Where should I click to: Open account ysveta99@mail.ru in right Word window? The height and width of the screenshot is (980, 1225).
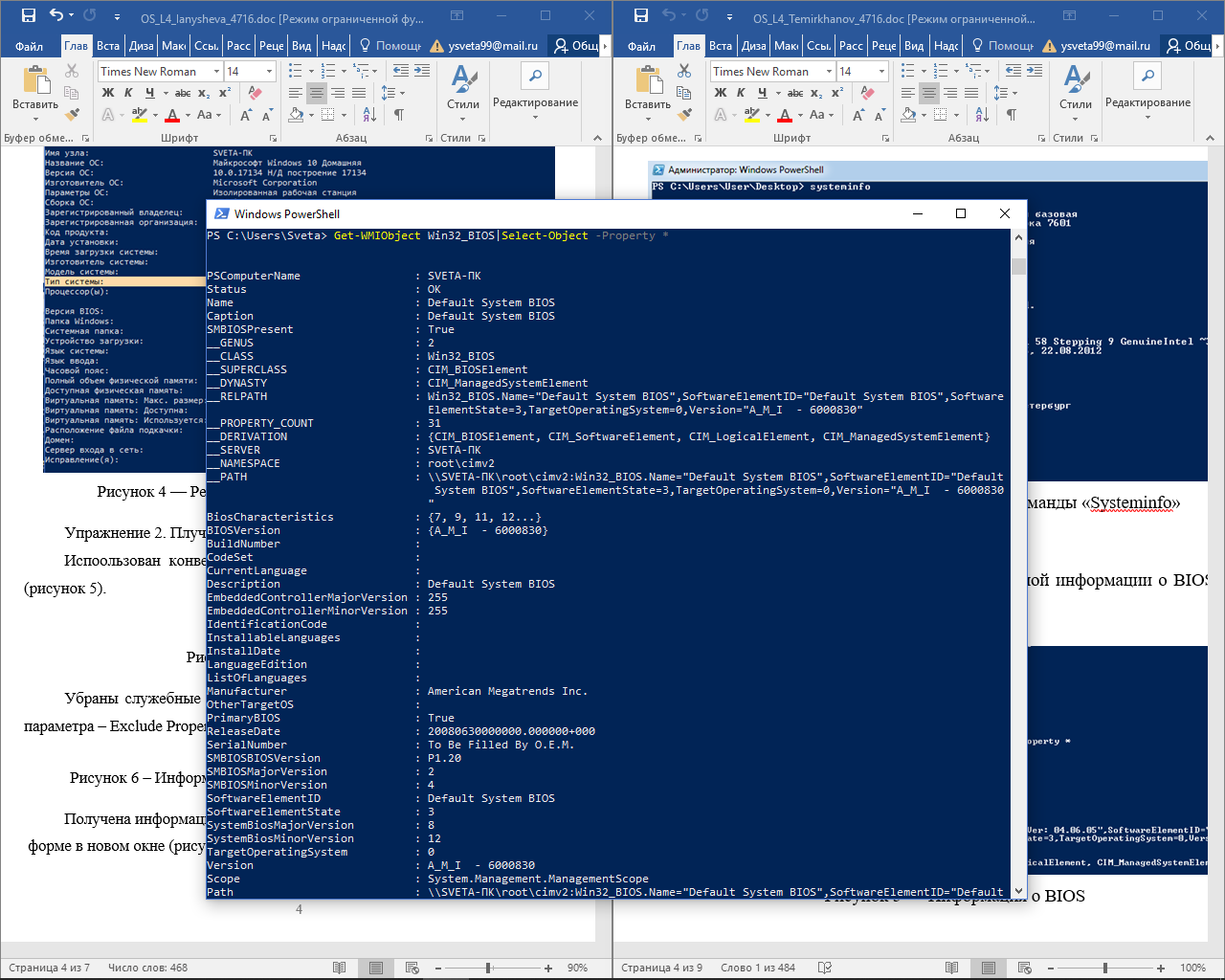(x=1097, y=45)
